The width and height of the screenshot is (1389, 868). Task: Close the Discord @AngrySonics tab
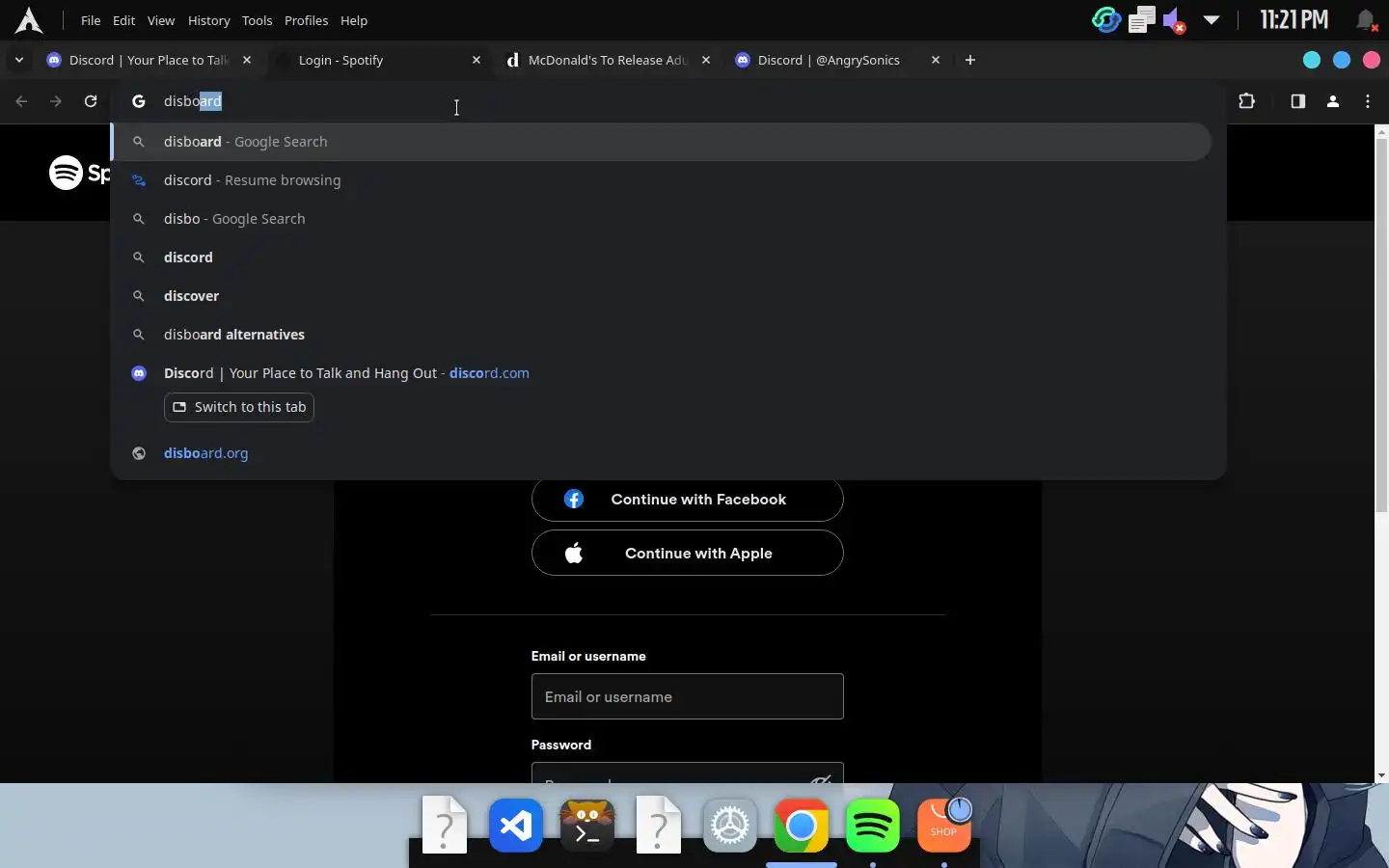click(x=936, y=60)
